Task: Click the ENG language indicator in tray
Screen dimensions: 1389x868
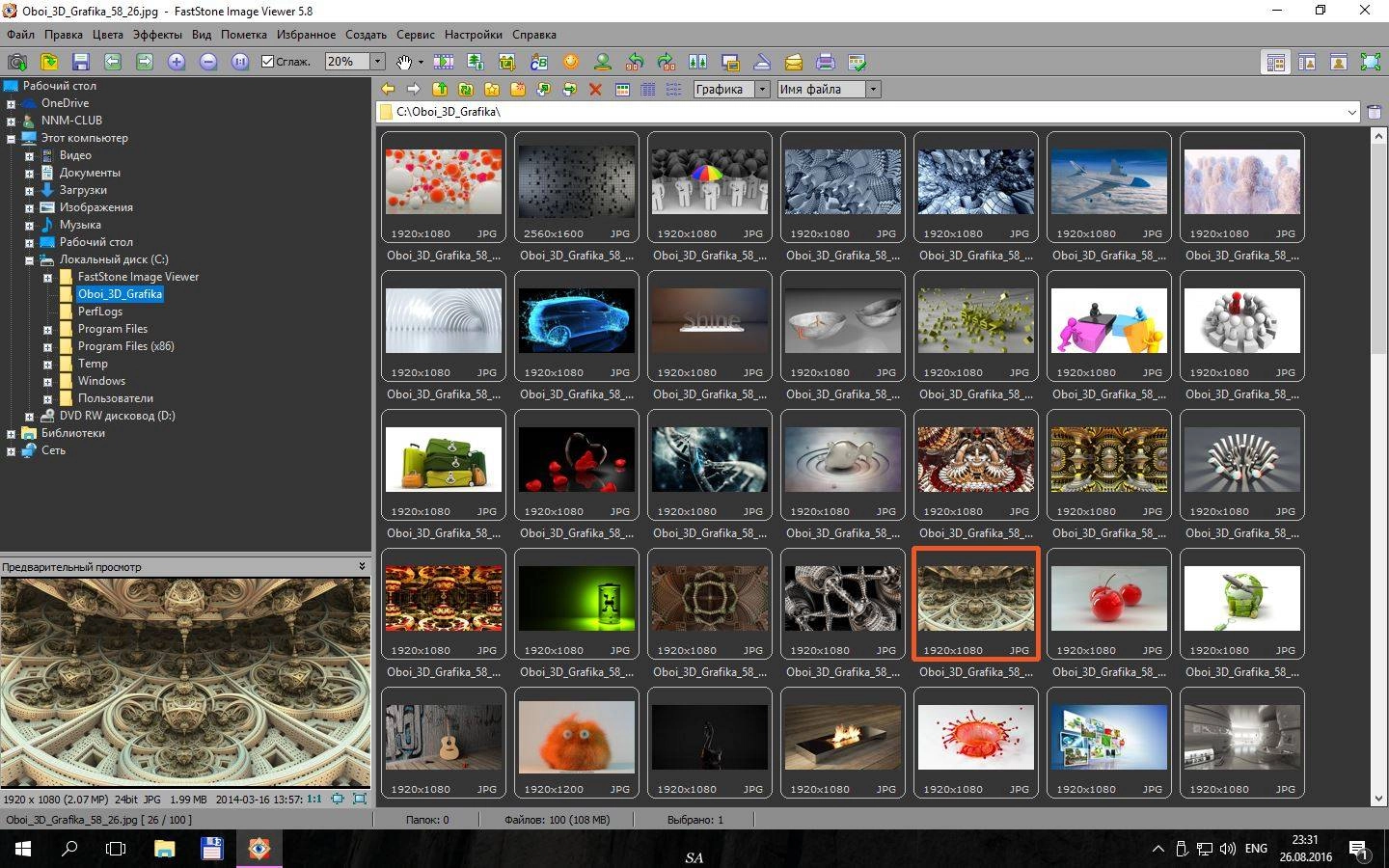Action: [x=1256, y=849]
